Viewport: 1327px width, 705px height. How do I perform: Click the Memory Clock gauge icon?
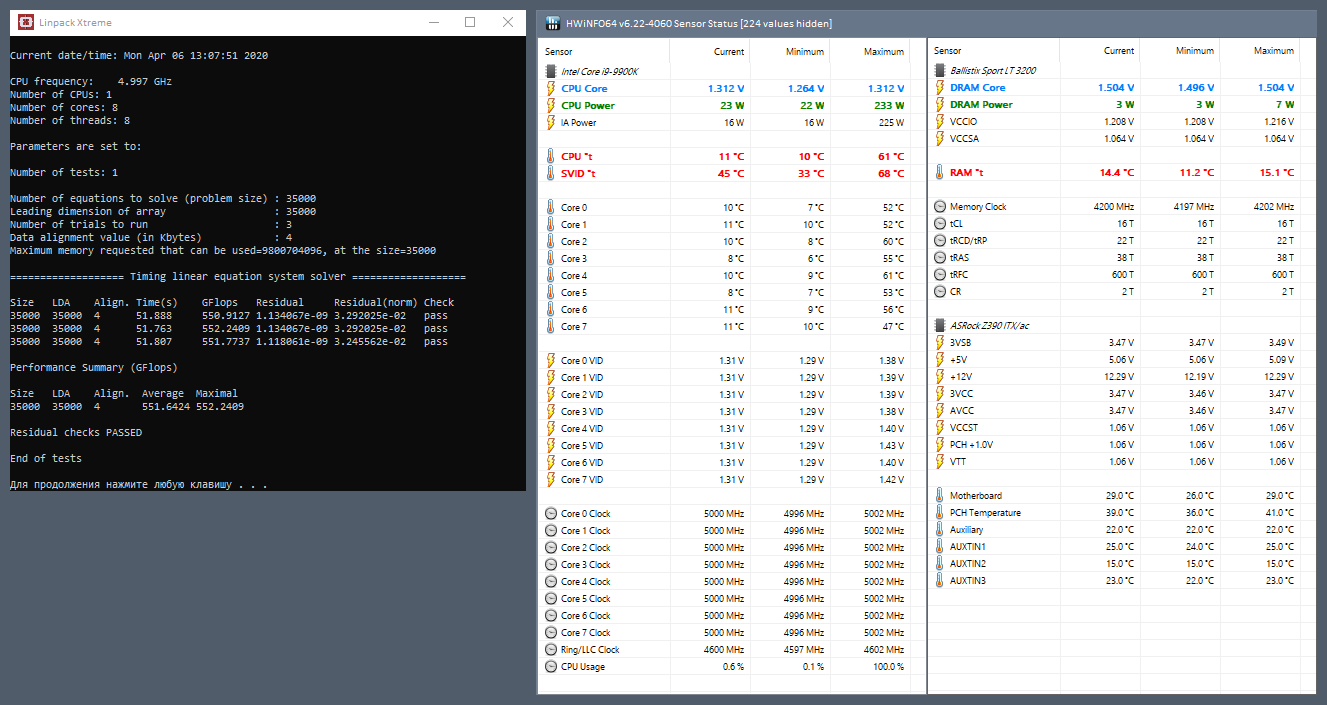[940, 206]
